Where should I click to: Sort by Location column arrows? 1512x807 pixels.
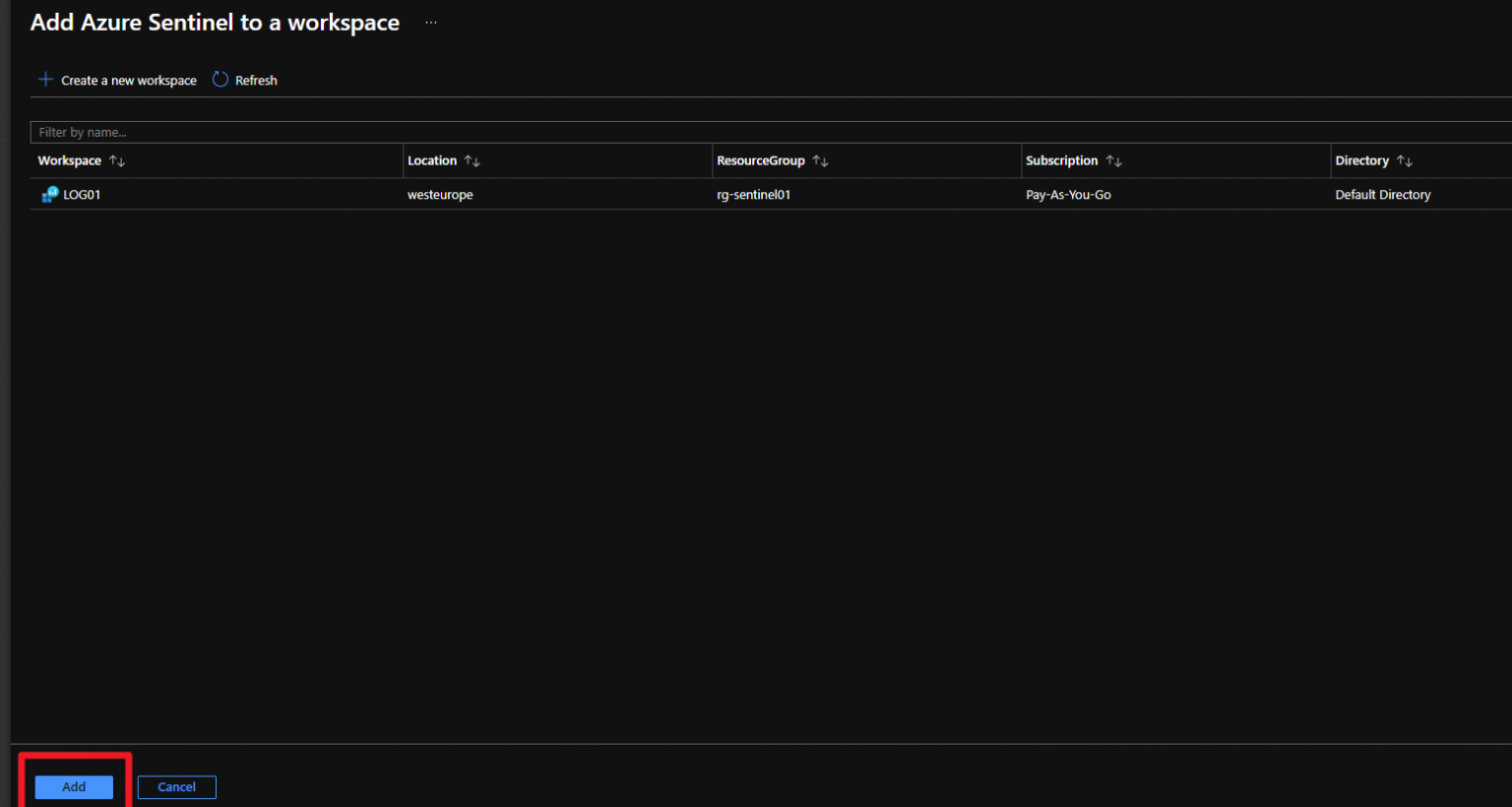click(x=472, y=160)
